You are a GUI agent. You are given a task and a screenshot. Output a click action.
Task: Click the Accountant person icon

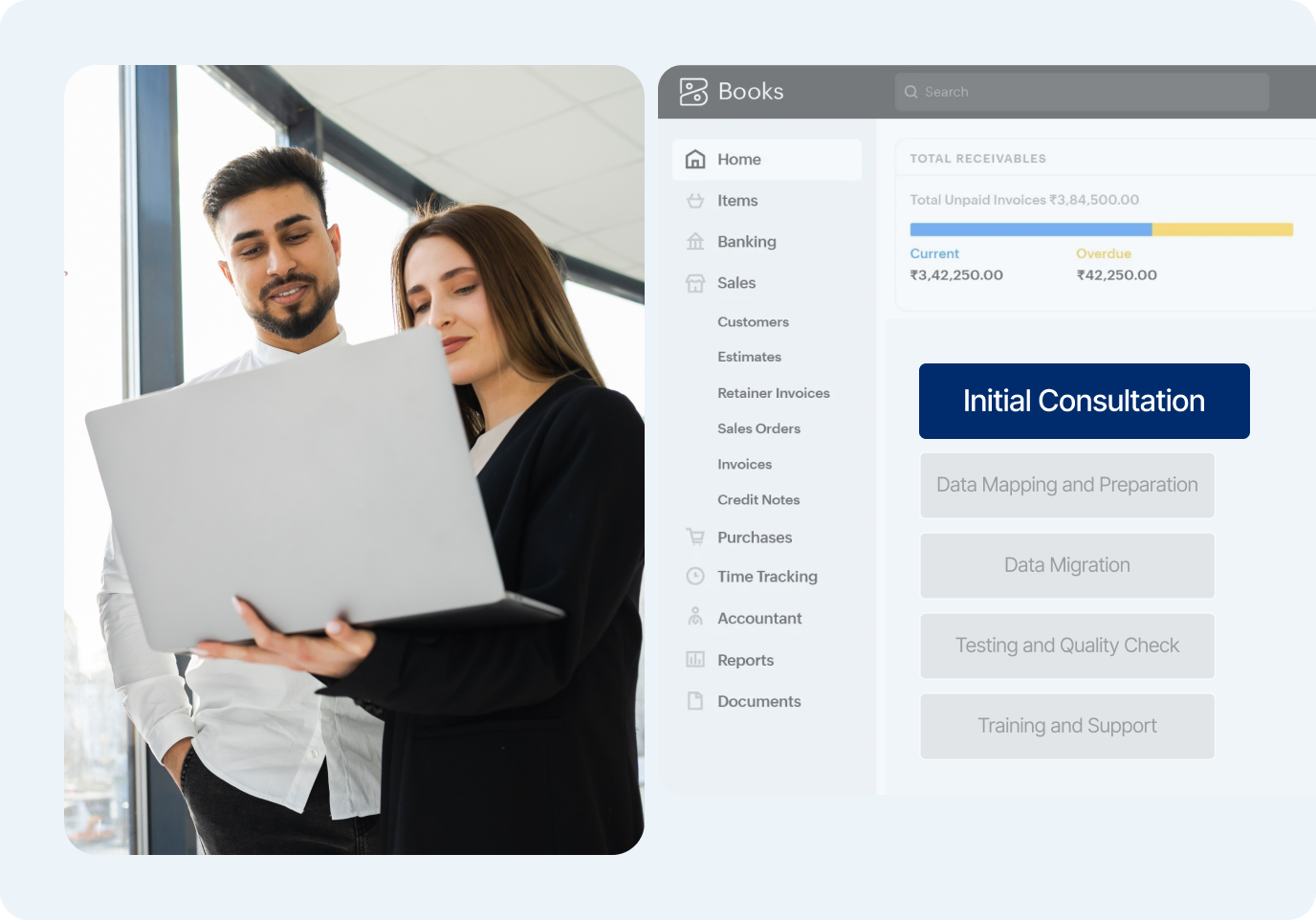(x=695, y=617)
